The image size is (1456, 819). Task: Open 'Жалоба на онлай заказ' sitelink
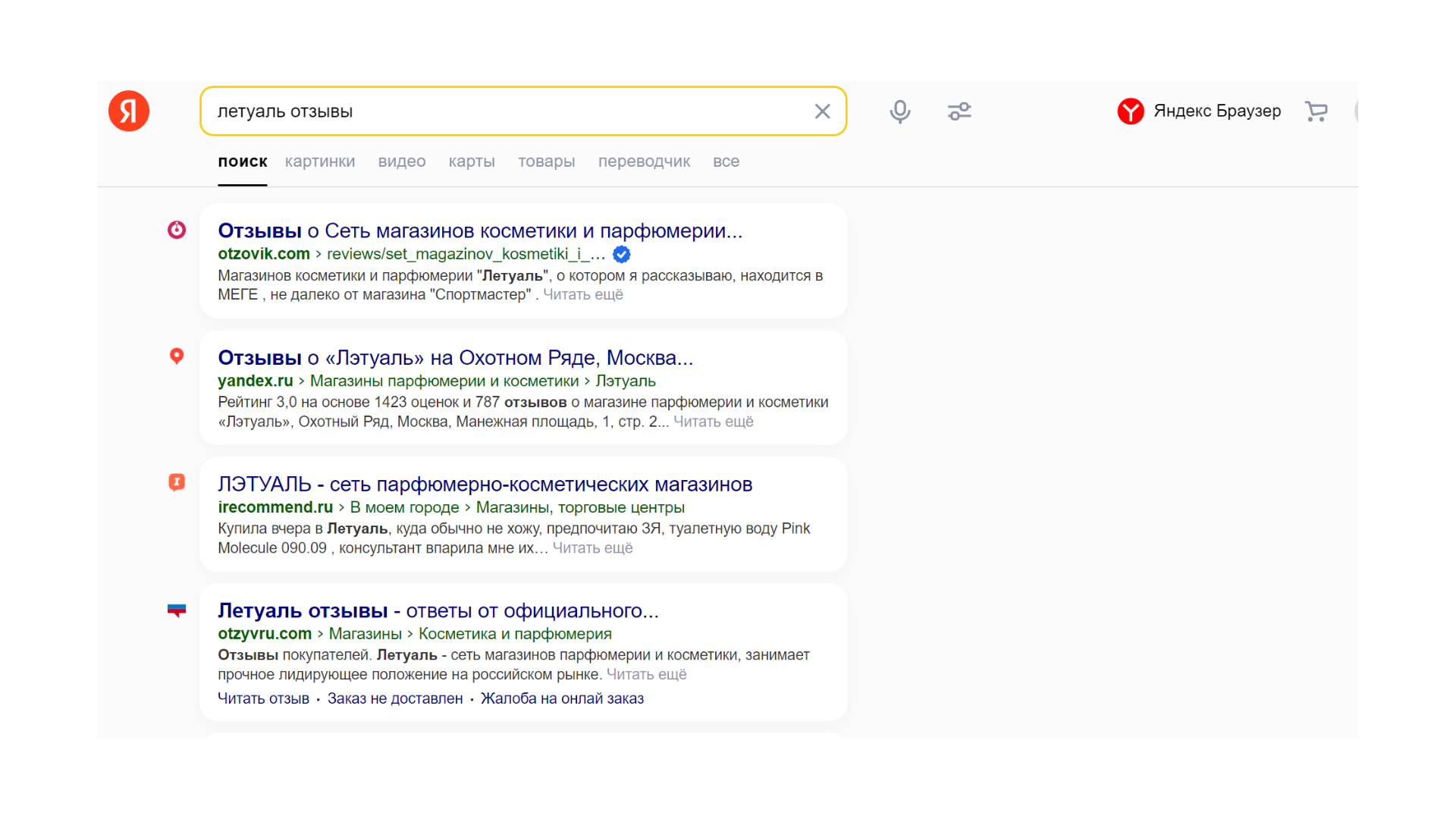pyautogui.click(x=563, y=698)
